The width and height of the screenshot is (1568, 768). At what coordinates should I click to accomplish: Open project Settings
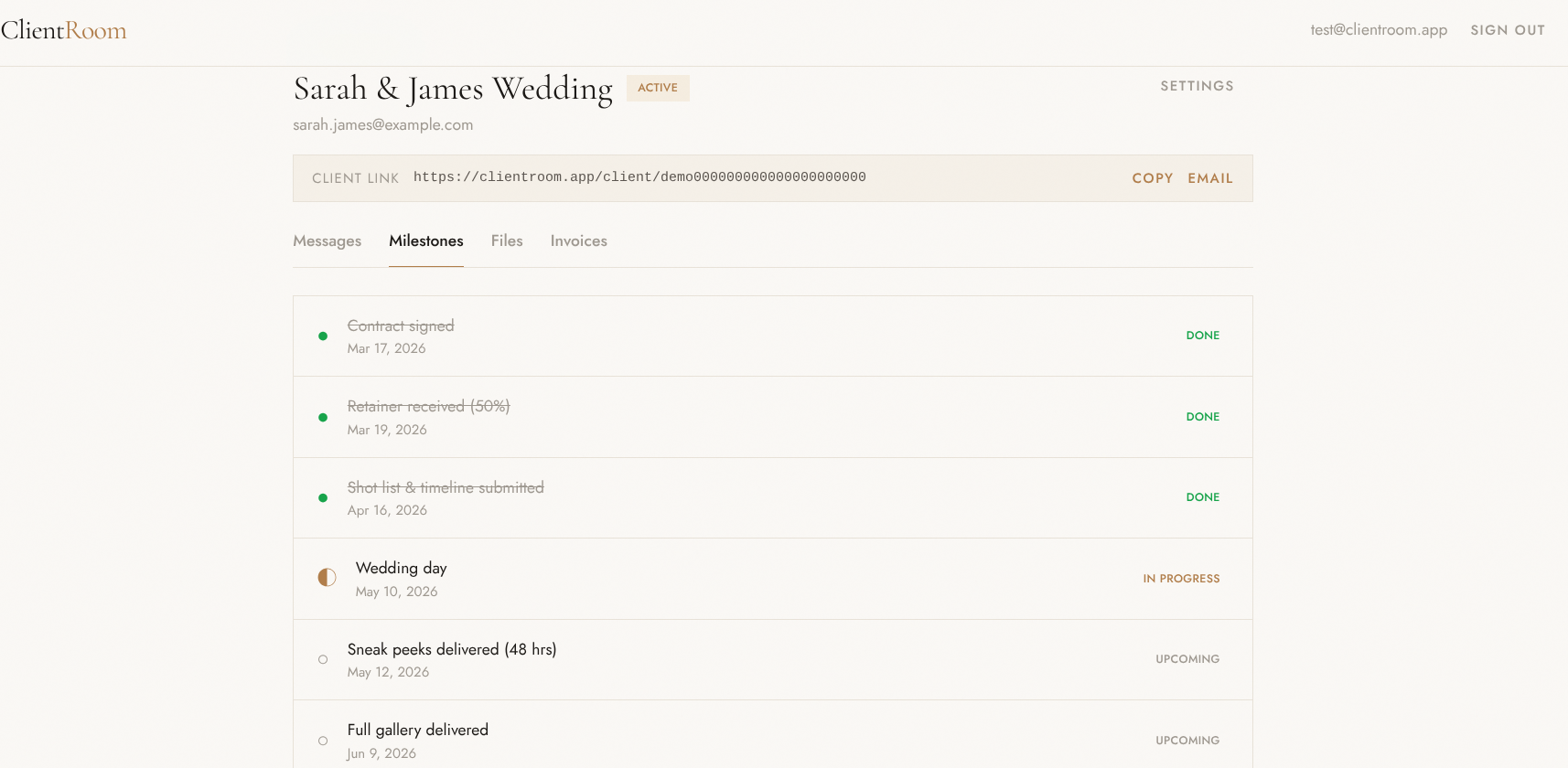(1197, 86)
